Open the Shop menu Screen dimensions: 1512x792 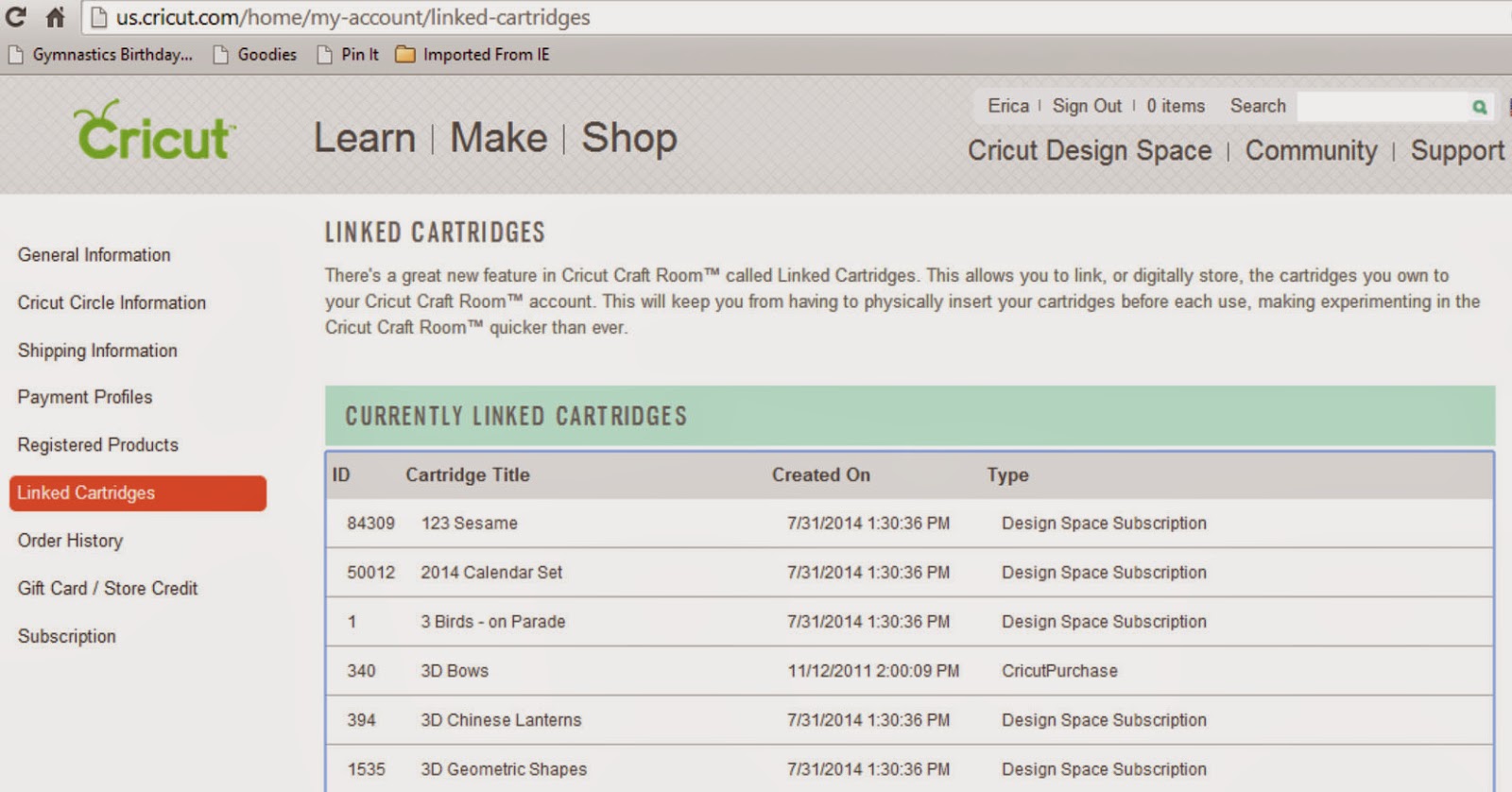pyautogui.click(x=628, y=138)
